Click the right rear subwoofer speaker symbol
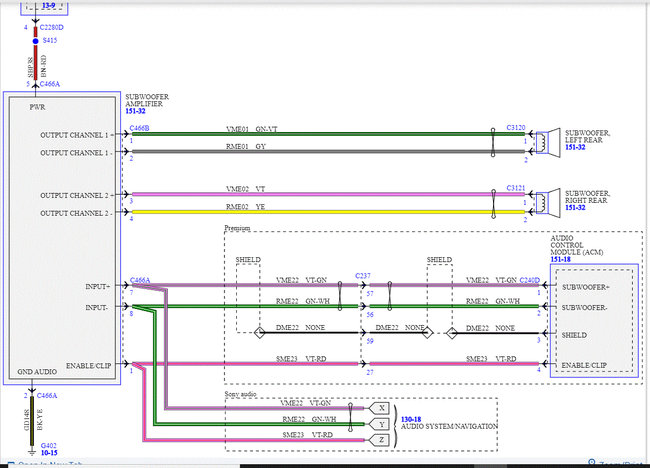The height and width of the screenshot is (468, 650). point(548,202)
